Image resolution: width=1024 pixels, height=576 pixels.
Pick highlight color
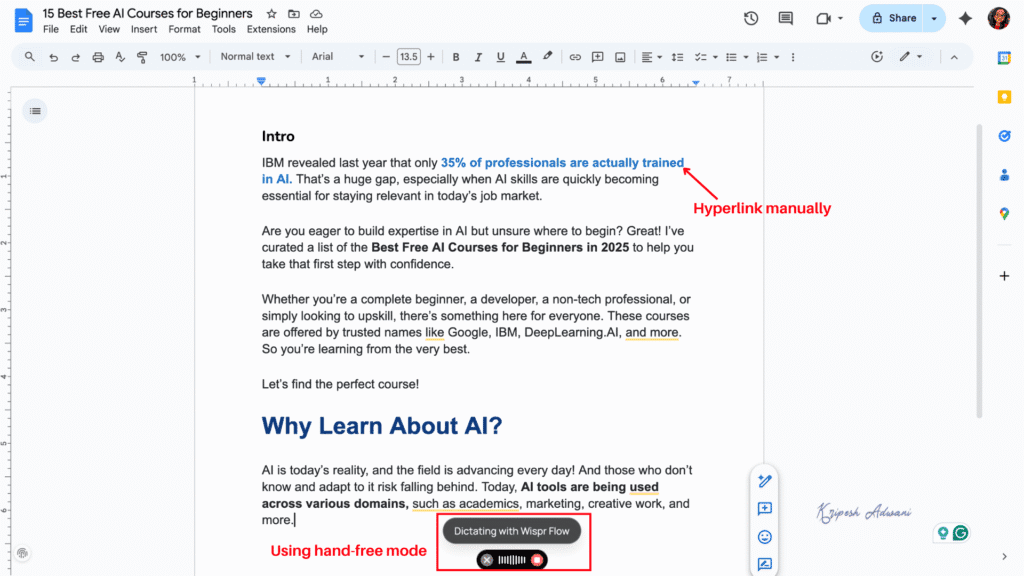(x=547, y=57)
